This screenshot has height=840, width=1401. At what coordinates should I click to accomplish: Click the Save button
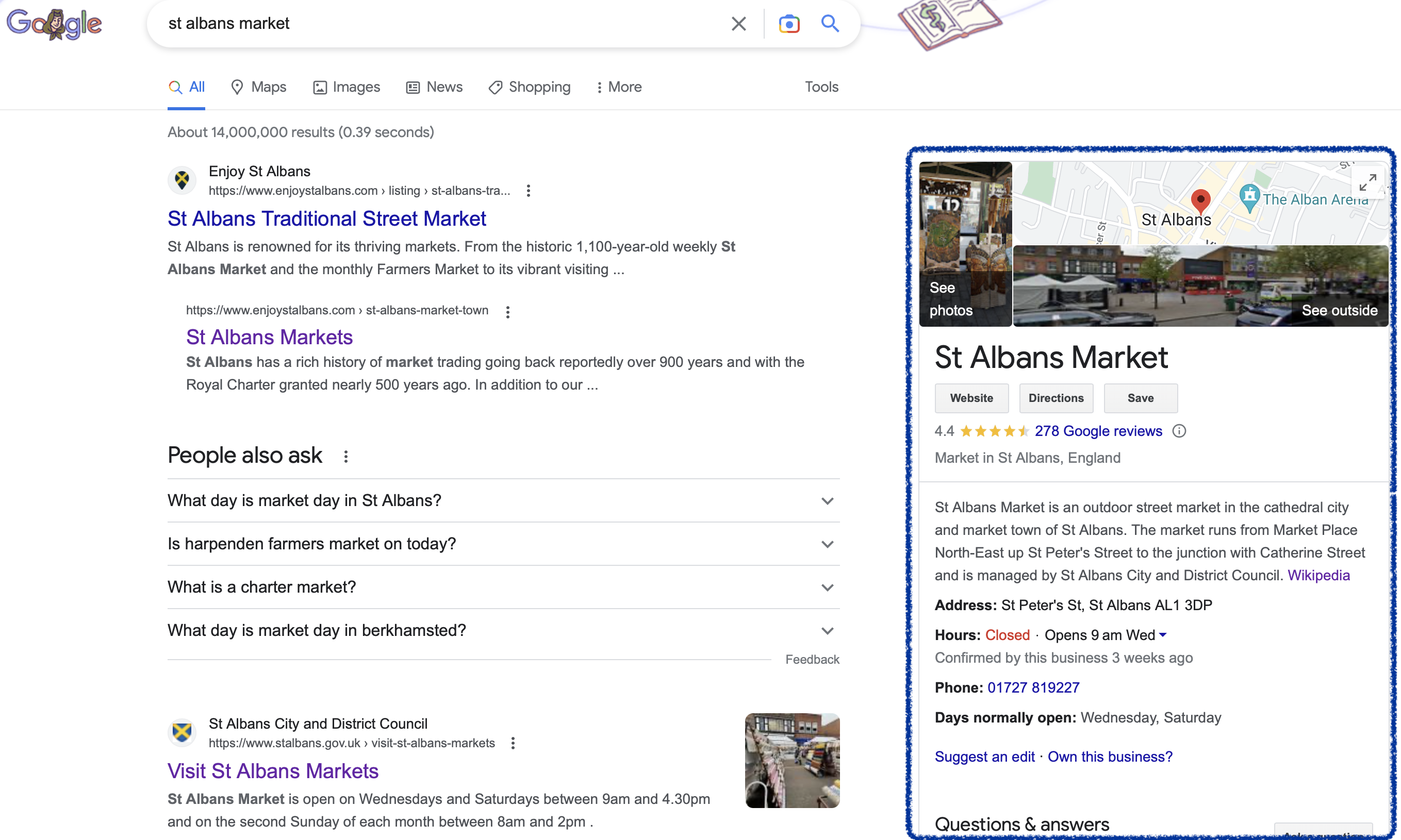[1141, 398]
